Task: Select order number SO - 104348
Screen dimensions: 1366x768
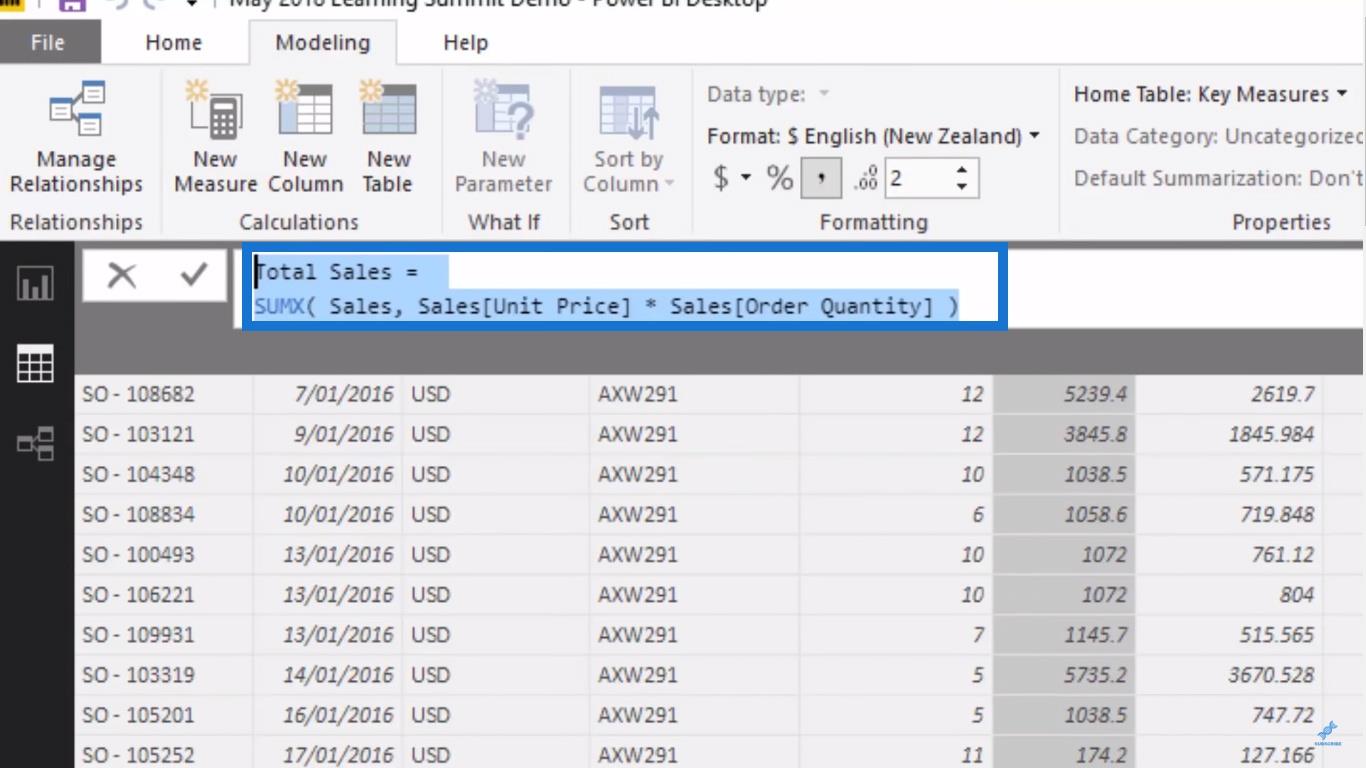Action: pyautogui.click(x=138, y=474)
